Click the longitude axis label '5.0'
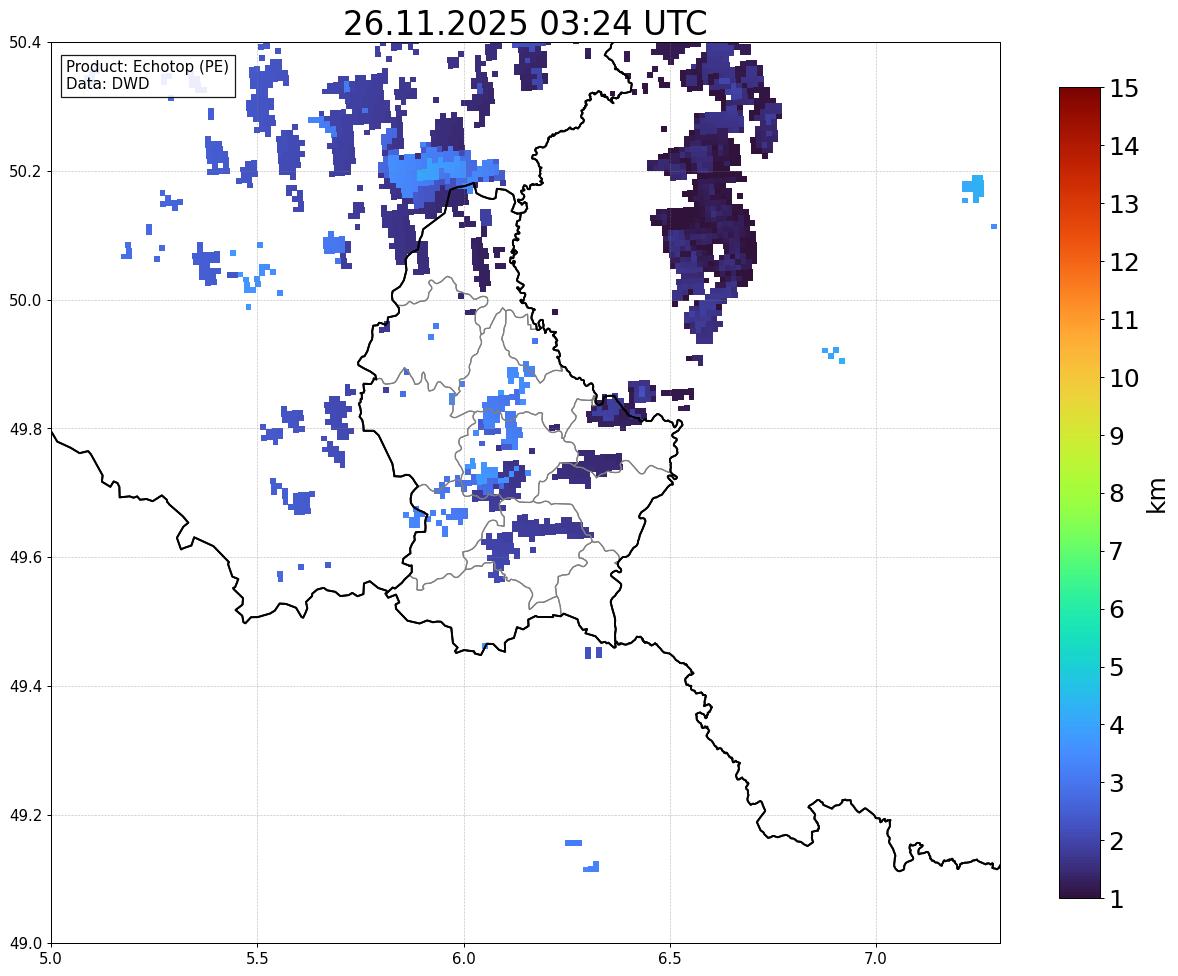1178x976 pixels. point(51,959)
